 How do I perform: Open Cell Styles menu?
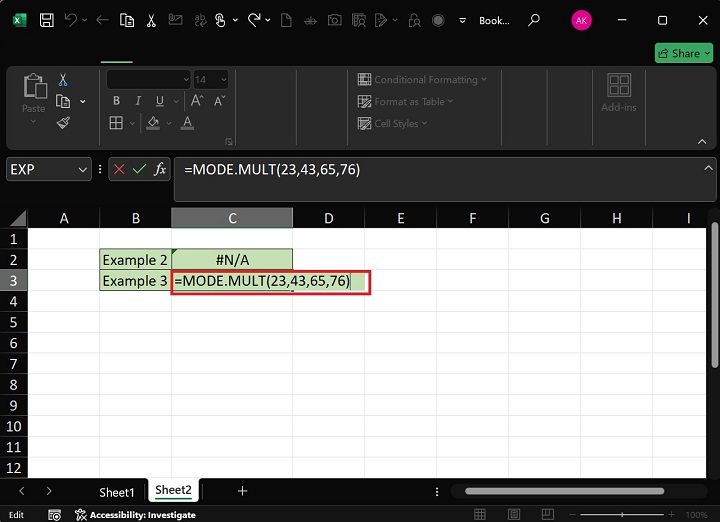[392, 123]
